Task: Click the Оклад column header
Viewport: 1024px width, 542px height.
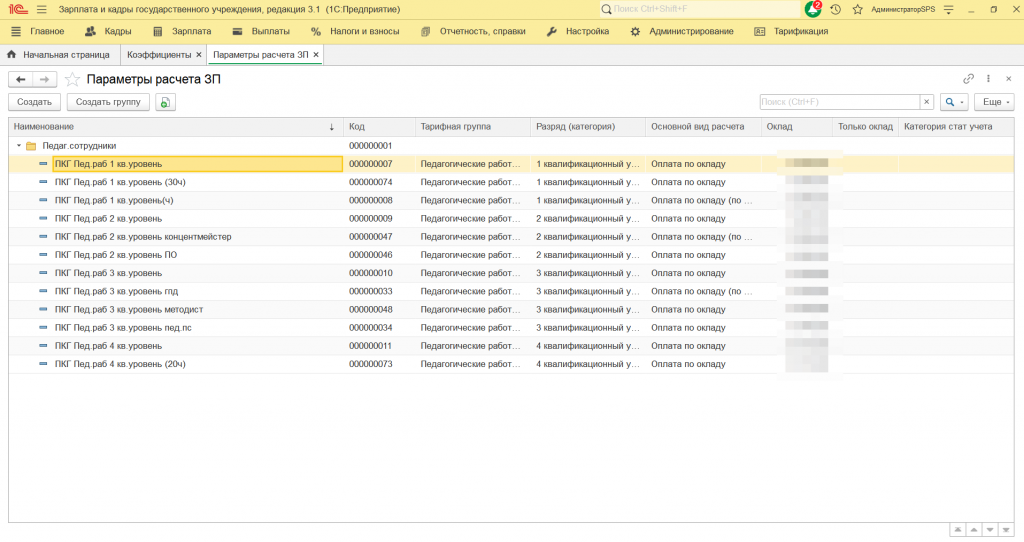Action: [797, 127]
